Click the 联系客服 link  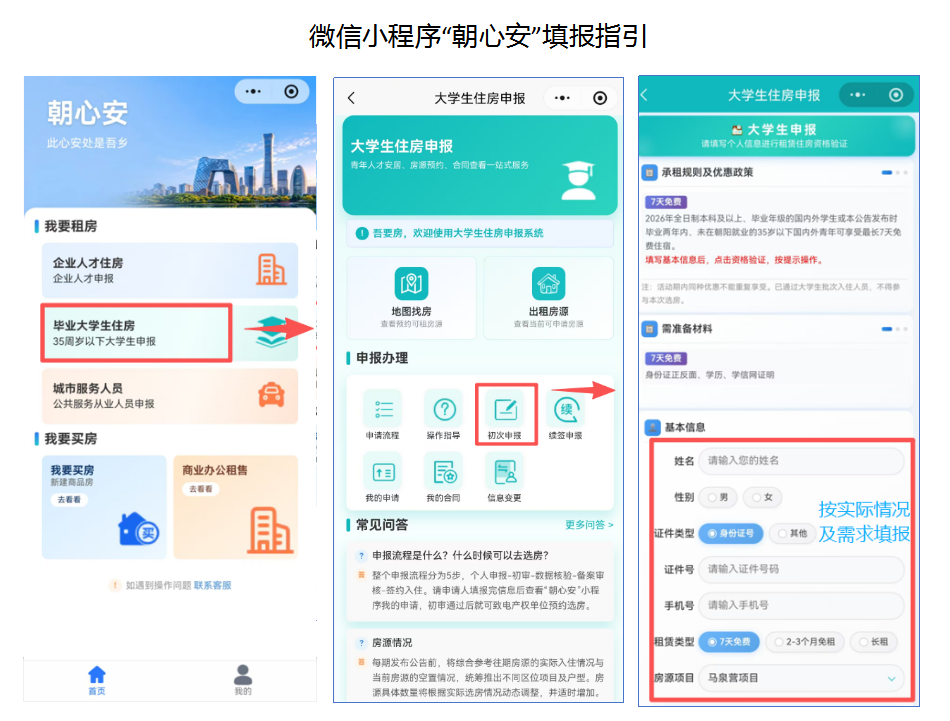pyautogui.click(x=213, y=585)
